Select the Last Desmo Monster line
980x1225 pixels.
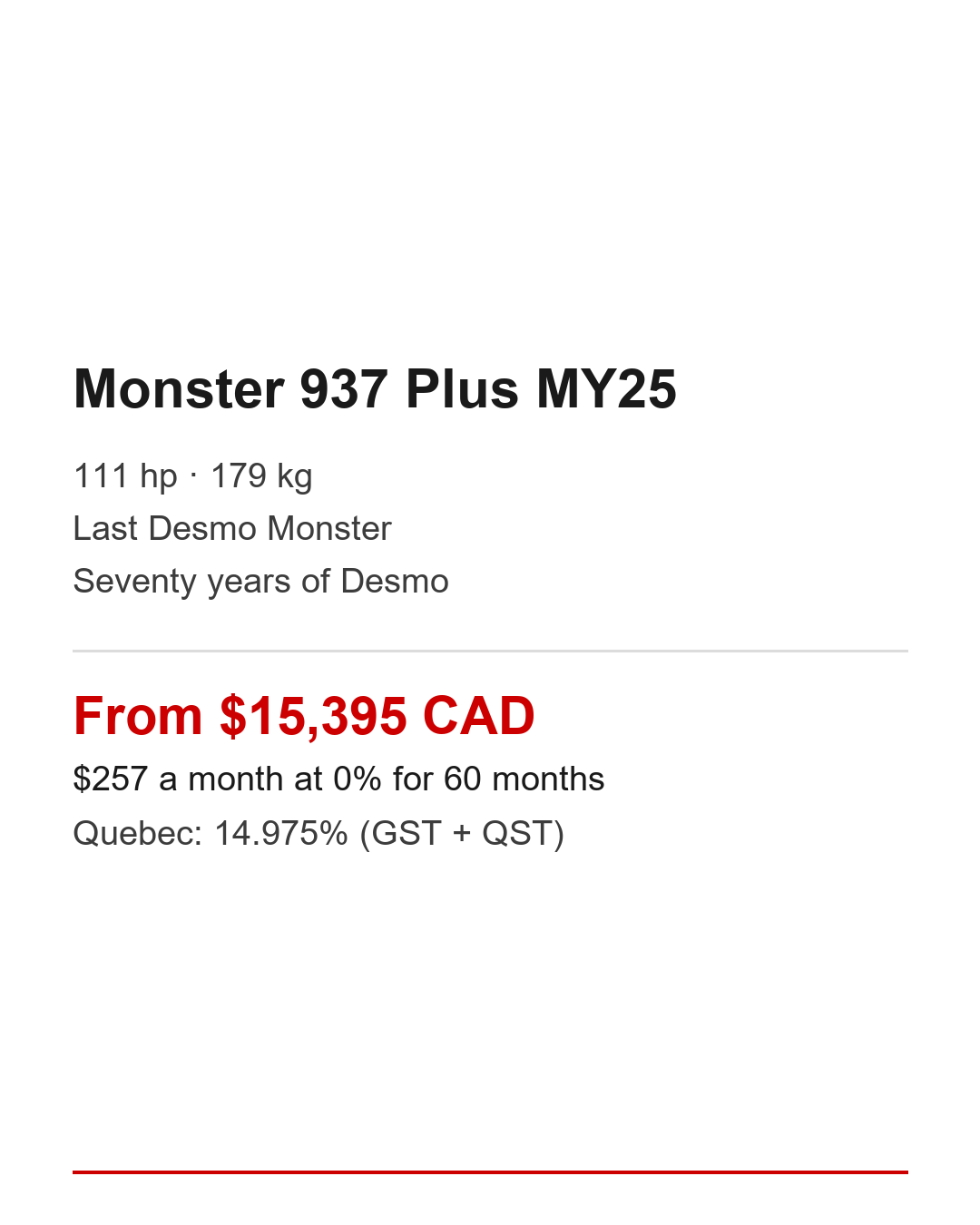[232, 528]
